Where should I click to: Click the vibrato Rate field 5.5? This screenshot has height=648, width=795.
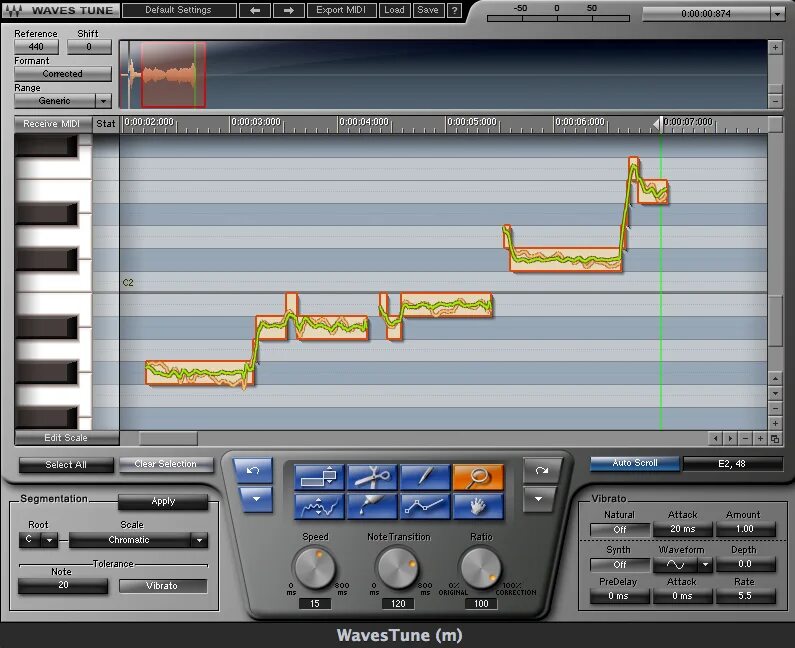tap(745, 596)
